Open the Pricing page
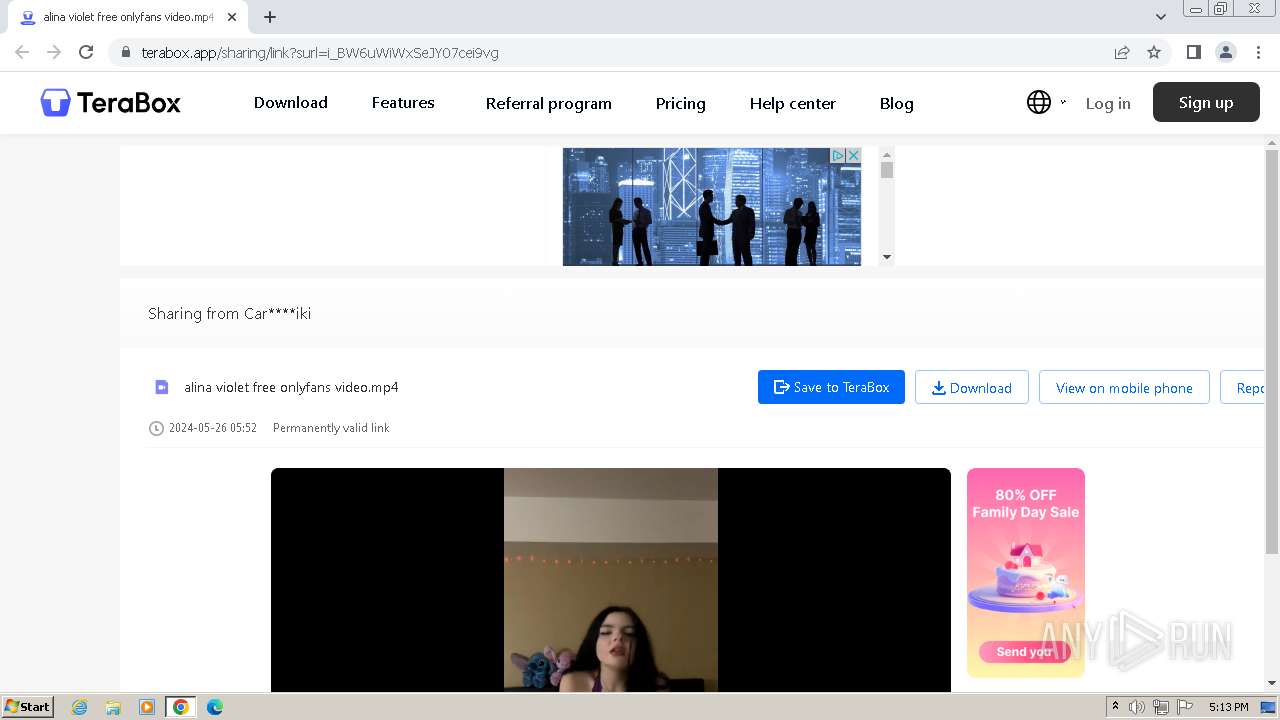Screen dimensions: 1280x720 coord(680,103)
